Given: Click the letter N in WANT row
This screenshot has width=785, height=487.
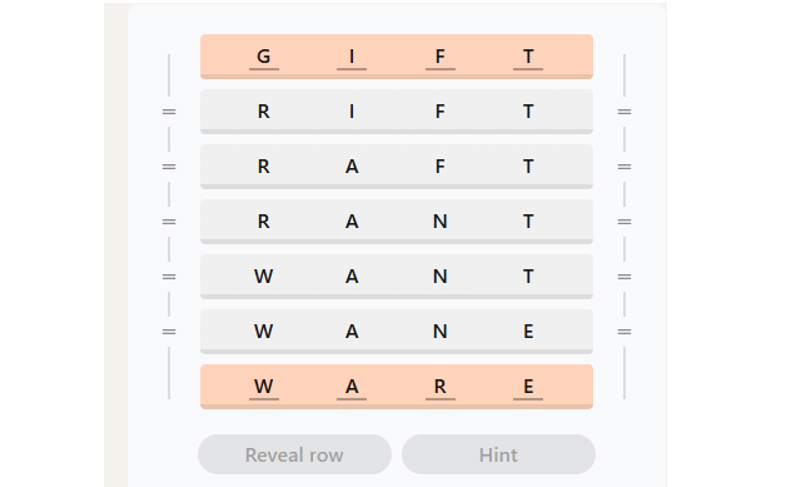Looking at the screenshot, I should coord(440,277).
